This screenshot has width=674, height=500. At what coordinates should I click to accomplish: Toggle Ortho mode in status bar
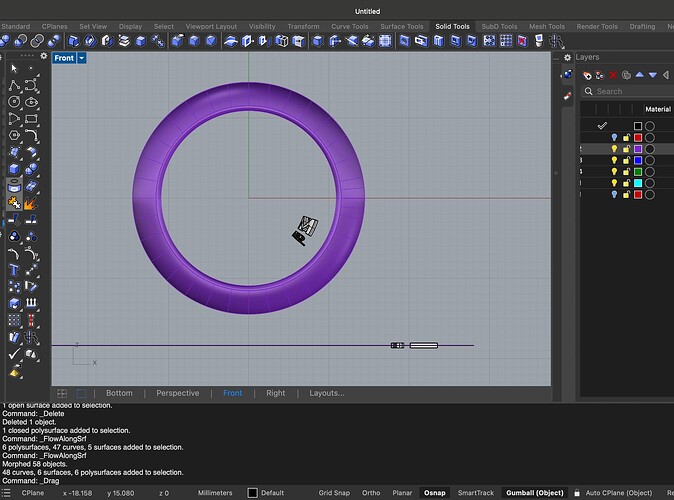pyautogui.click(x=371, y=493)
